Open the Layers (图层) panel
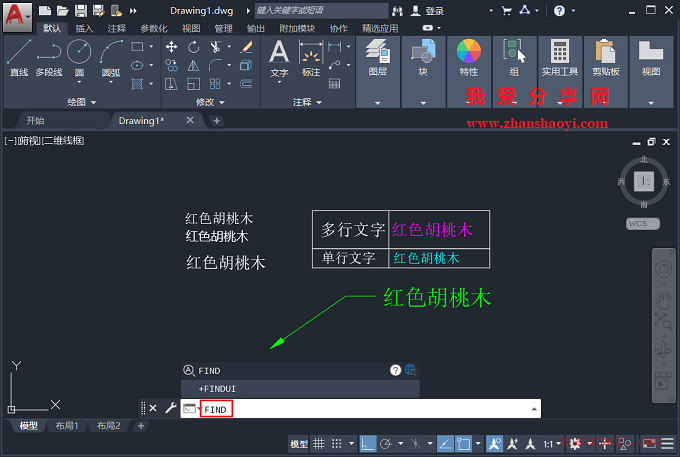This screenshot has width=680, height=457. [x=378, y=72]
